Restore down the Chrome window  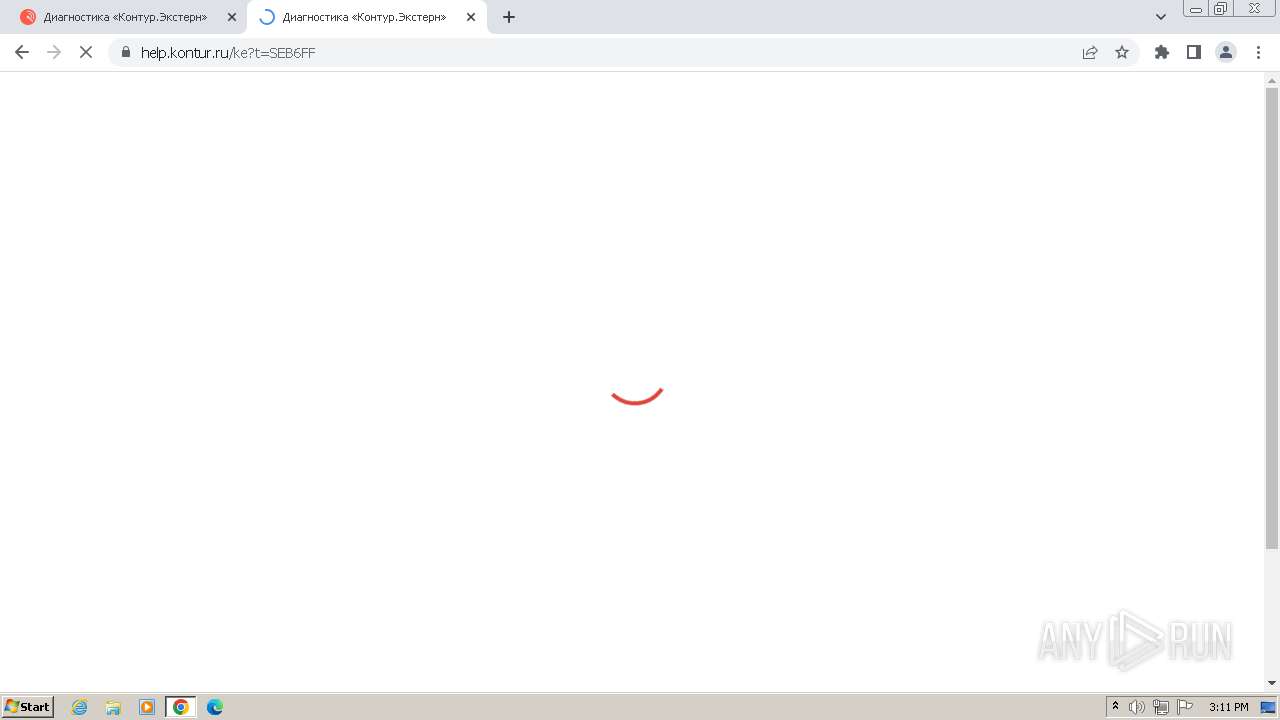[x=1221, y=8]
